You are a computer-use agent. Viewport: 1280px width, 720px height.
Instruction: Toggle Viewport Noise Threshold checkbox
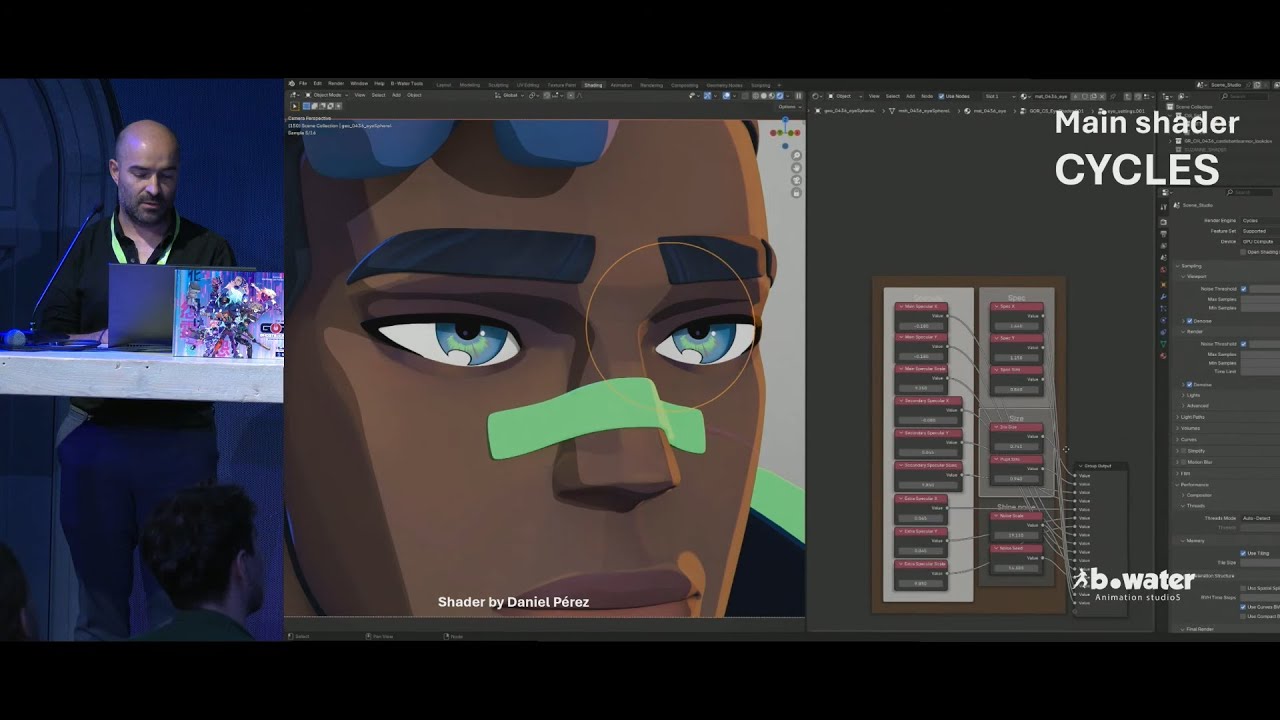click(1244, 289)
